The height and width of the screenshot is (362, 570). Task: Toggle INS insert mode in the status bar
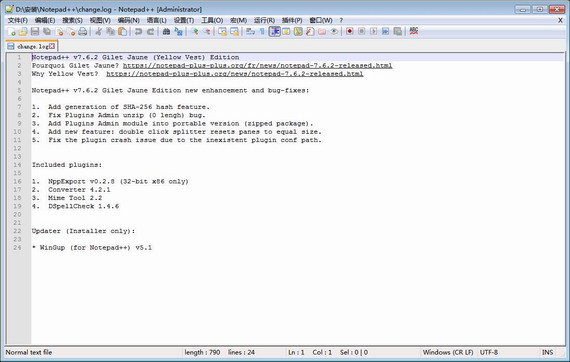pyautogui.click(x=547, y=352)
